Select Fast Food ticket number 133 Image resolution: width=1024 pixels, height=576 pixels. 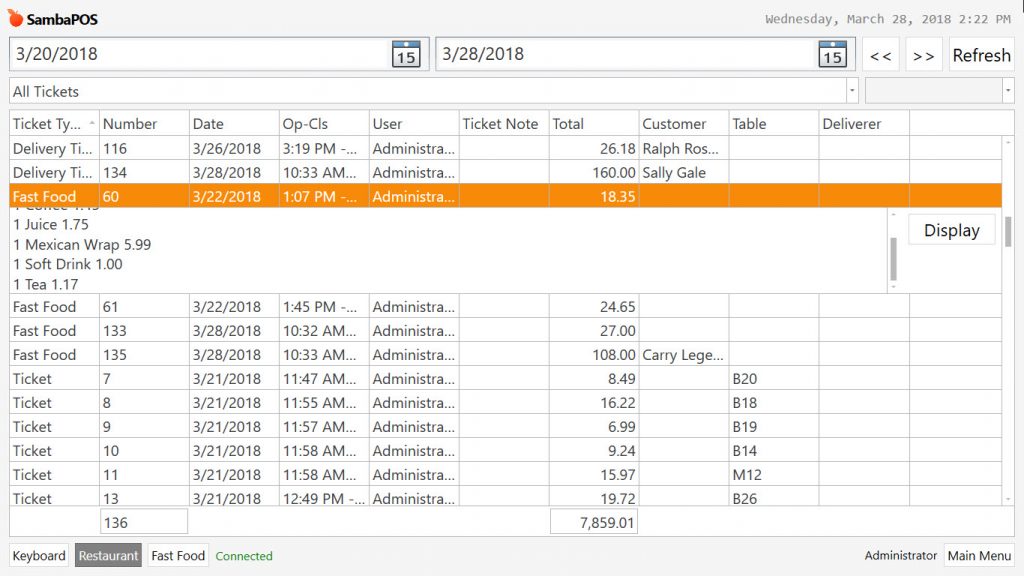coord(505,330)
